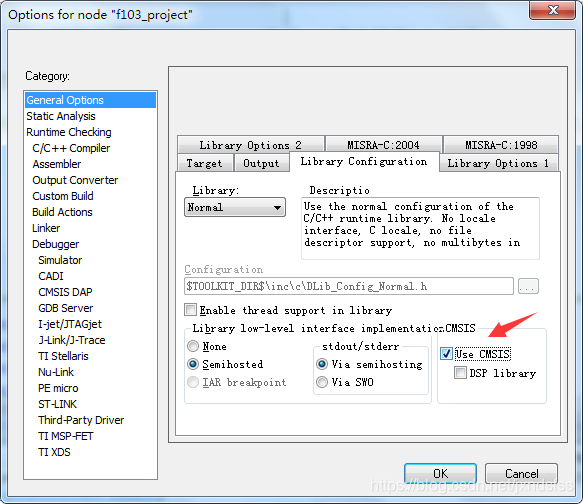Image resolution: width=583 pixels, height=504 pixels.
Task: Open the Library Options 1 tab
Action: pos(498,163)
